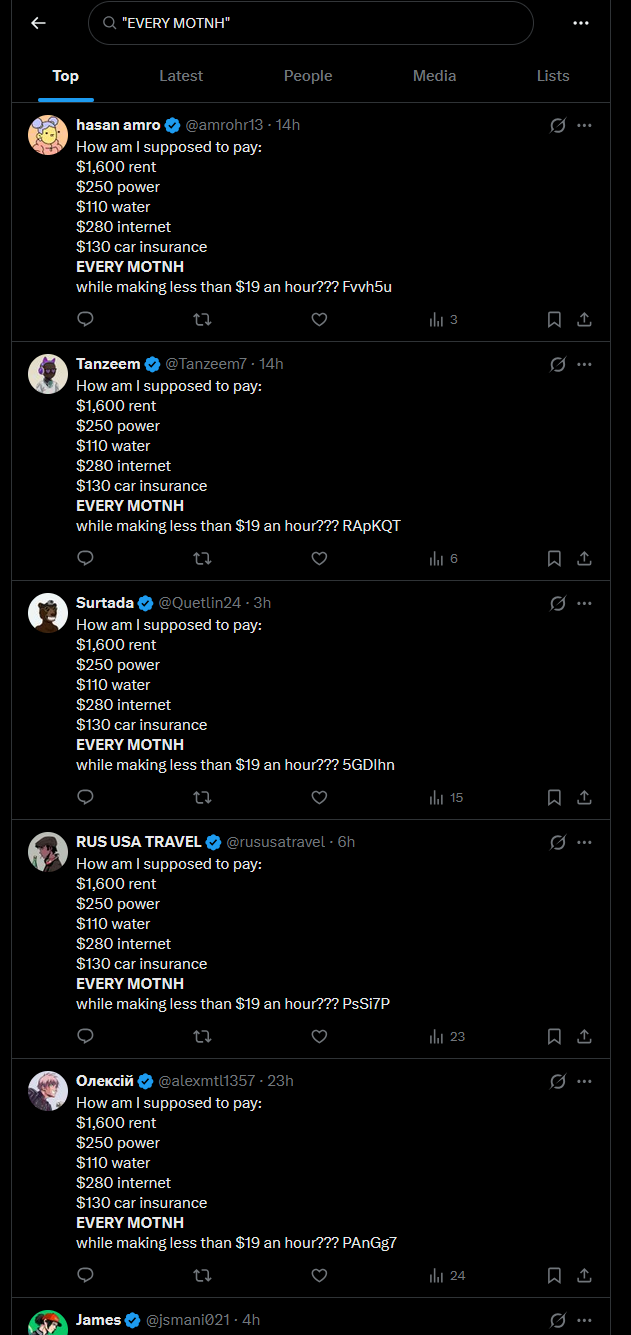This screenshot has width=631, height=1335.
Task: Click the back arrow icon
Action: [x=38, y=23]
